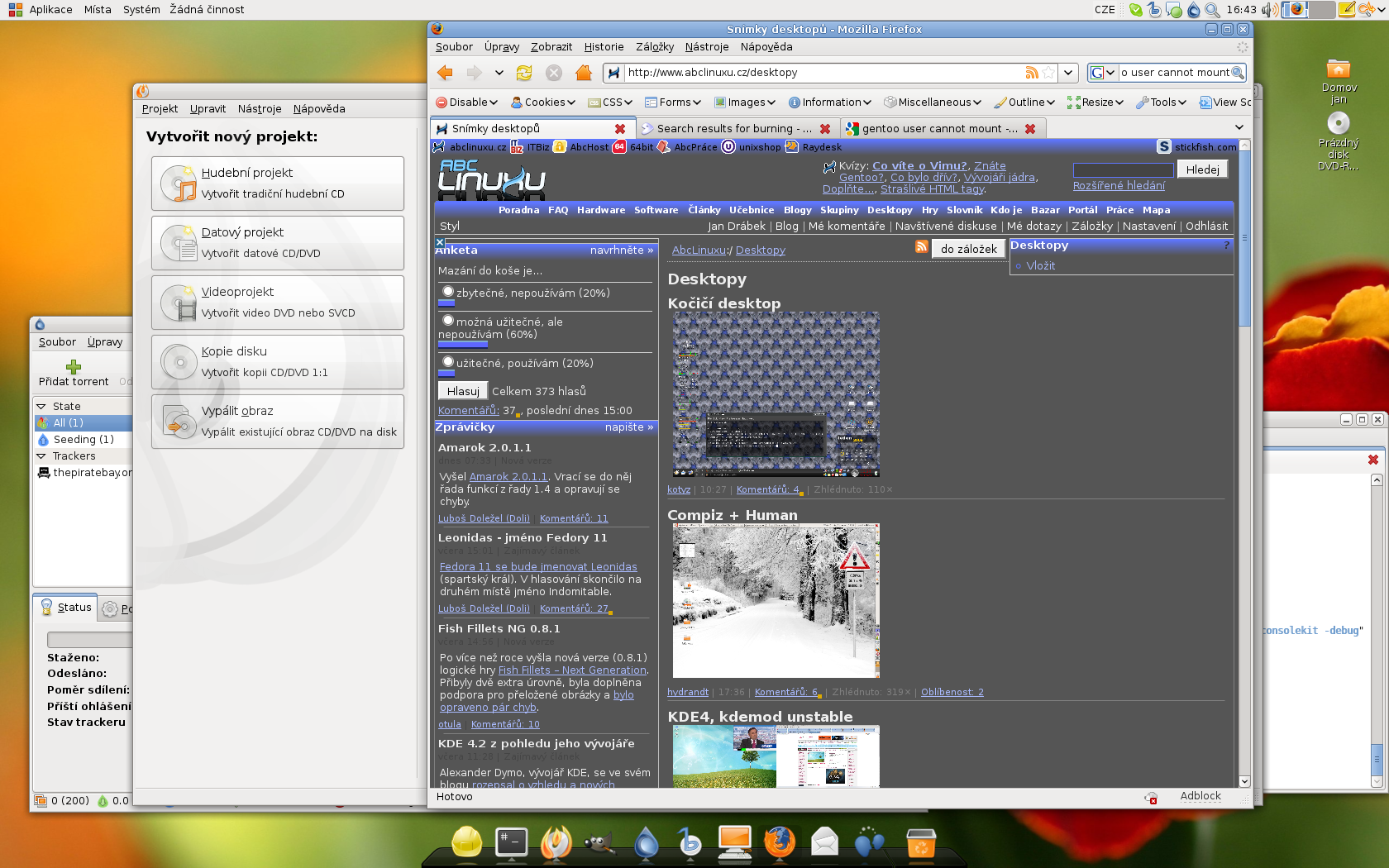Select poll option 'možná užitečné, ale nepoužívám'

tap(448, 321)
